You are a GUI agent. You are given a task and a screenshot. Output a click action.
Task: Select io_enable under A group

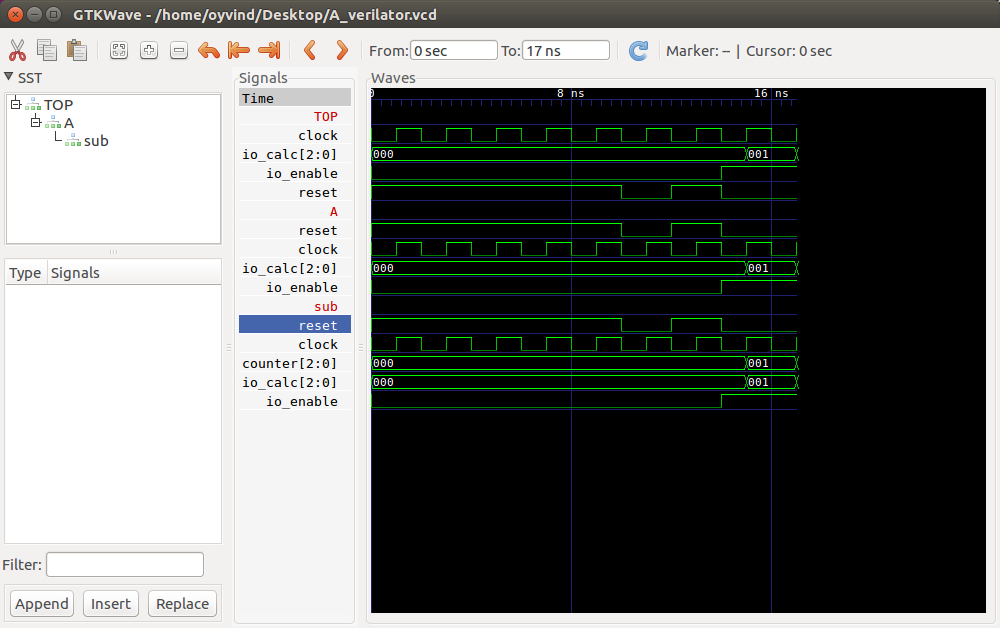coord(302,288)
